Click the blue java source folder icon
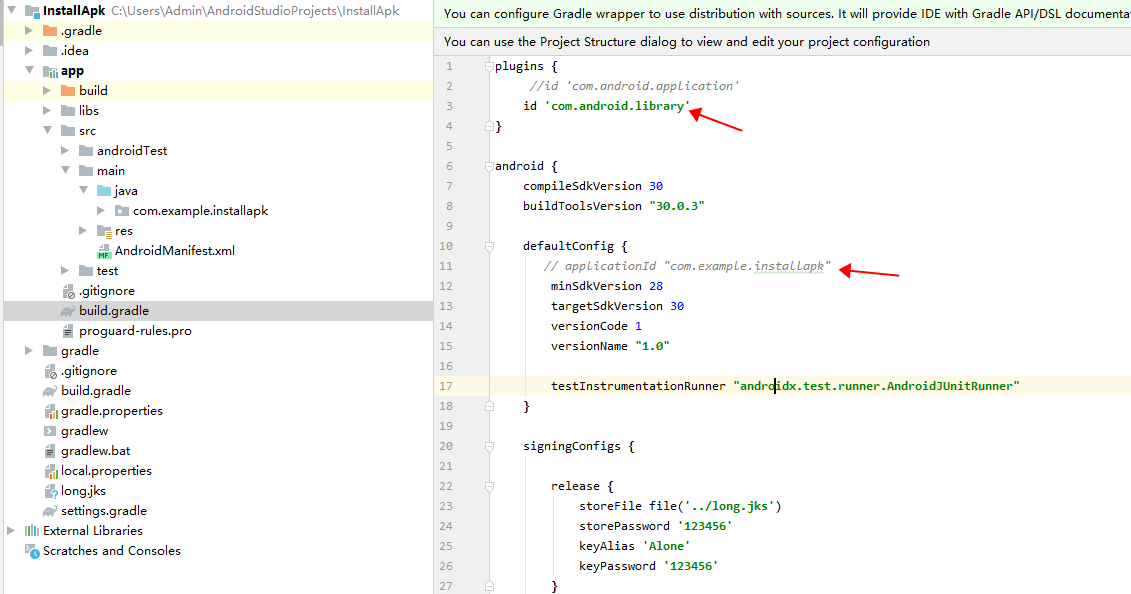The width and height of the screenshot is (1131, 594). [x=104, y=190]
